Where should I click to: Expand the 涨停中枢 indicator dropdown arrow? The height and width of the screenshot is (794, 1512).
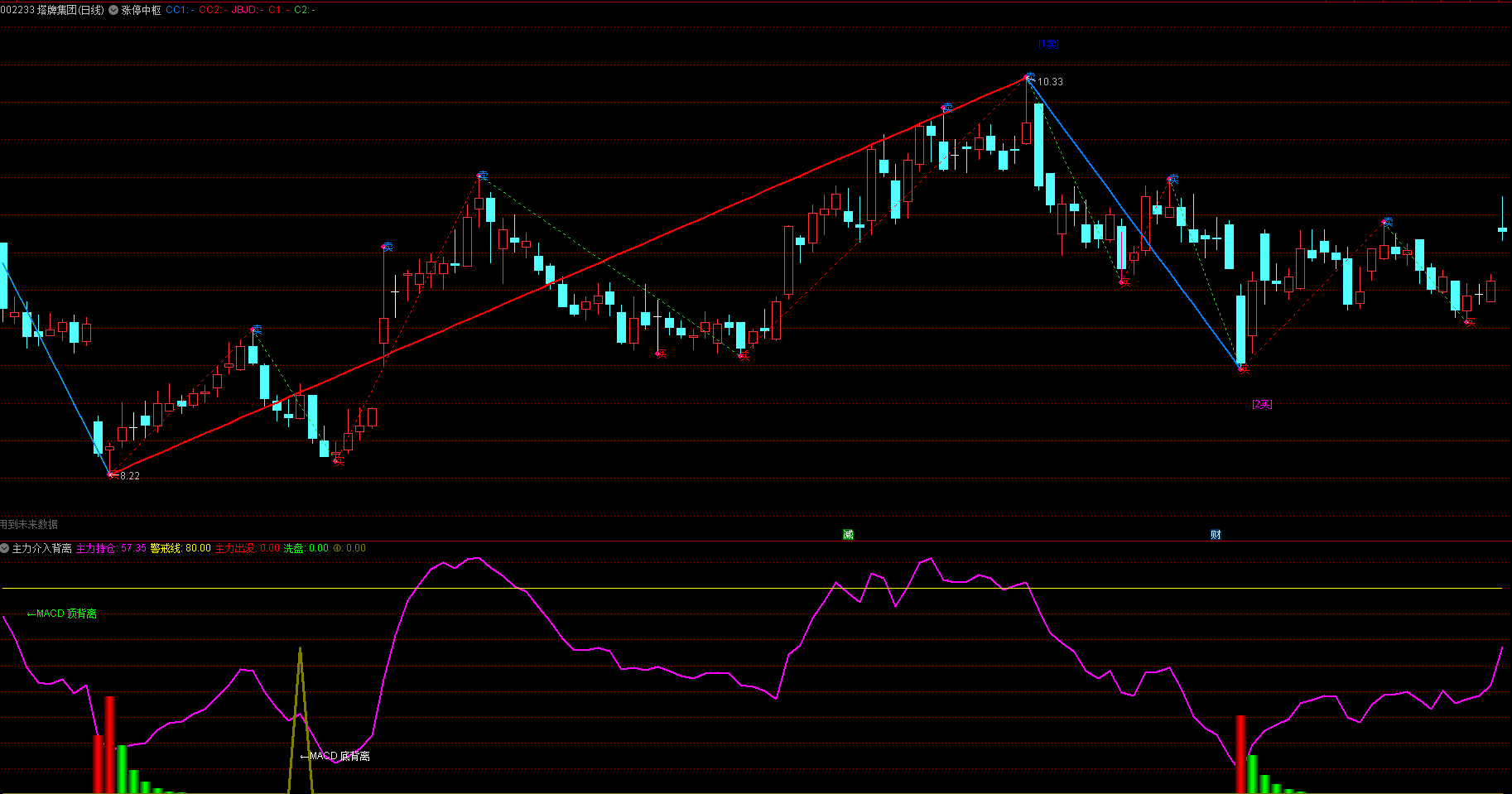113,11
